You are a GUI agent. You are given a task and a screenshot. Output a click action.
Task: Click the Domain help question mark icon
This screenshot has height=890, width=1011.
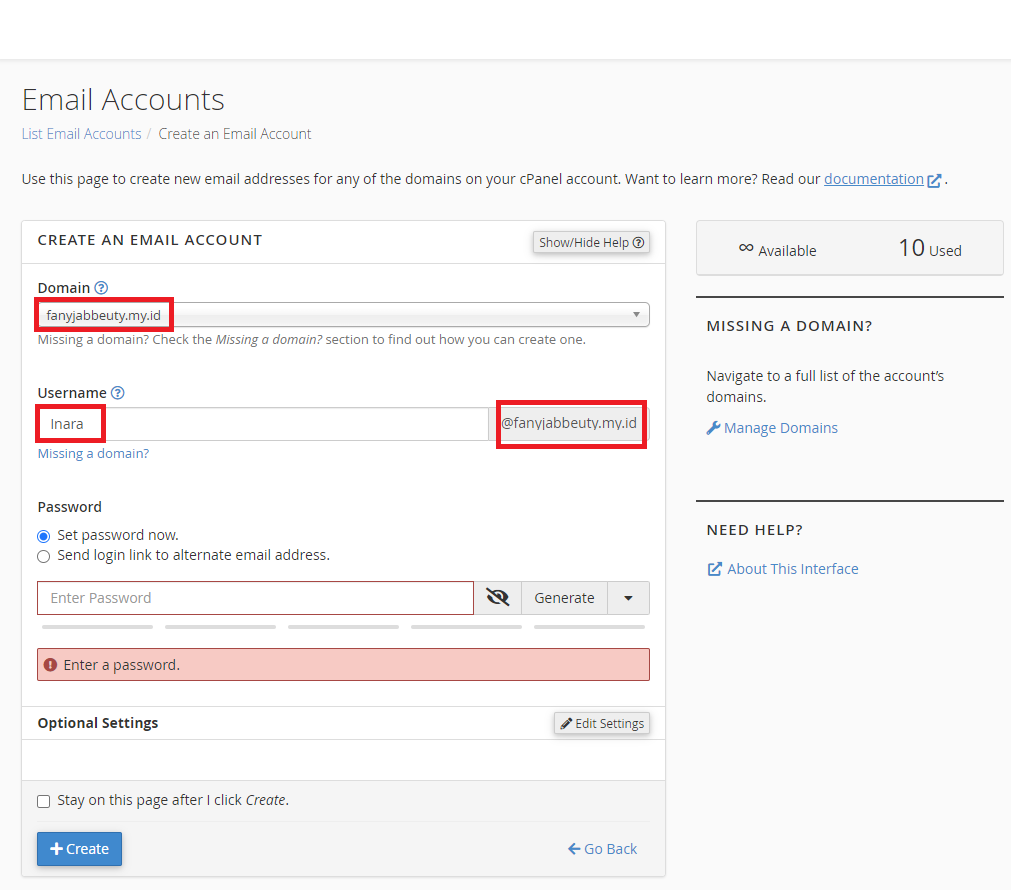pos(101,288)
